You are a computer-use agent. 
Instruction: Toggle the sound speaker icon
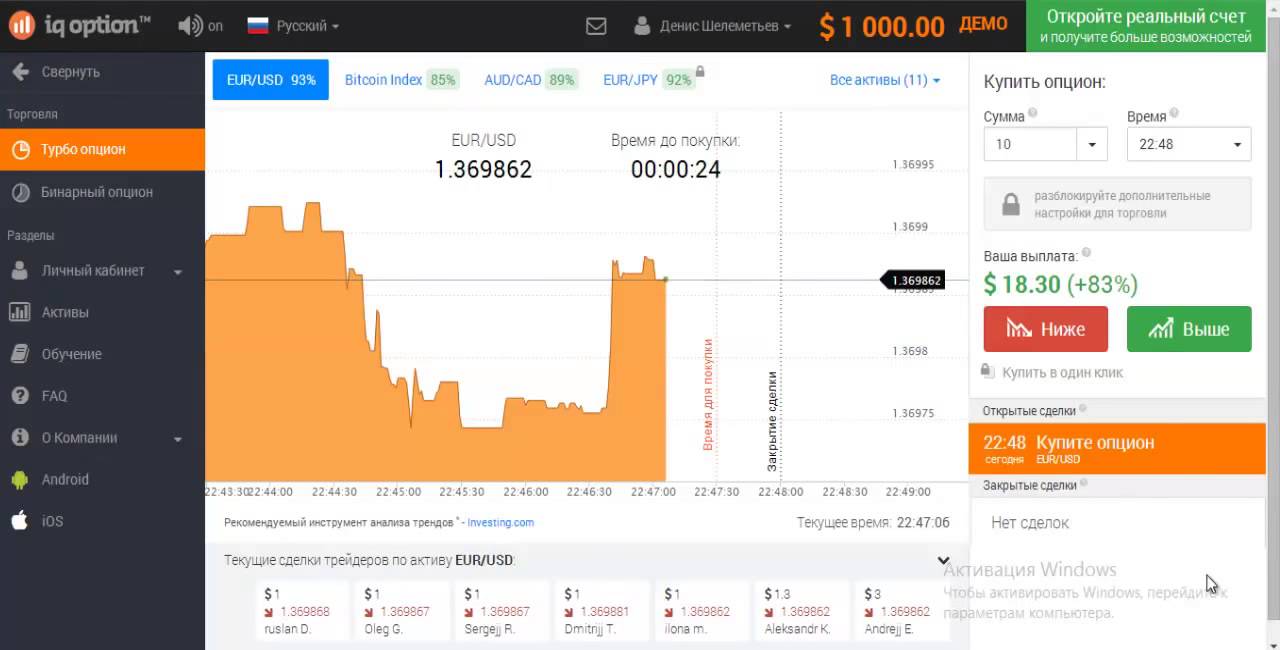189,26
